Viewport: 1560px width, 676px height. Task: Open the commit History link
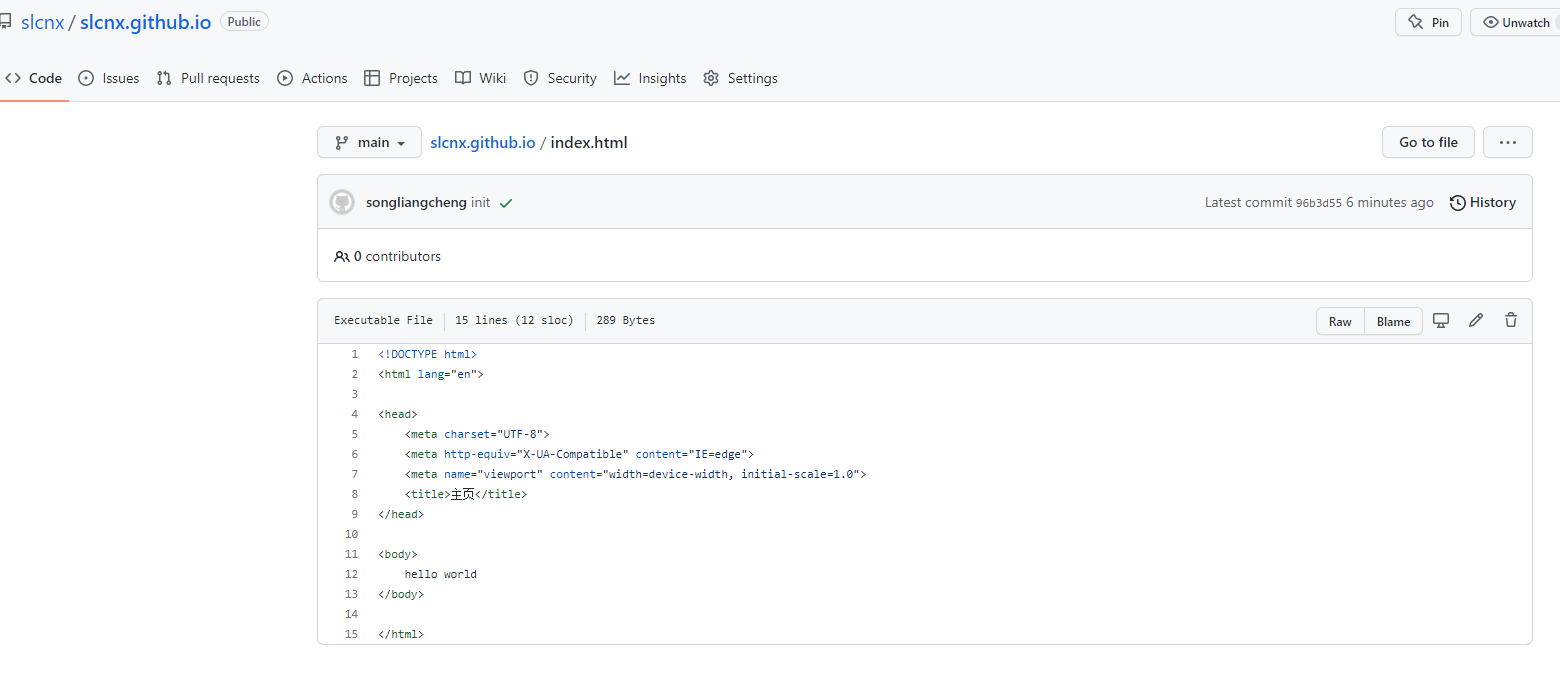click(x=1483, y=202)
